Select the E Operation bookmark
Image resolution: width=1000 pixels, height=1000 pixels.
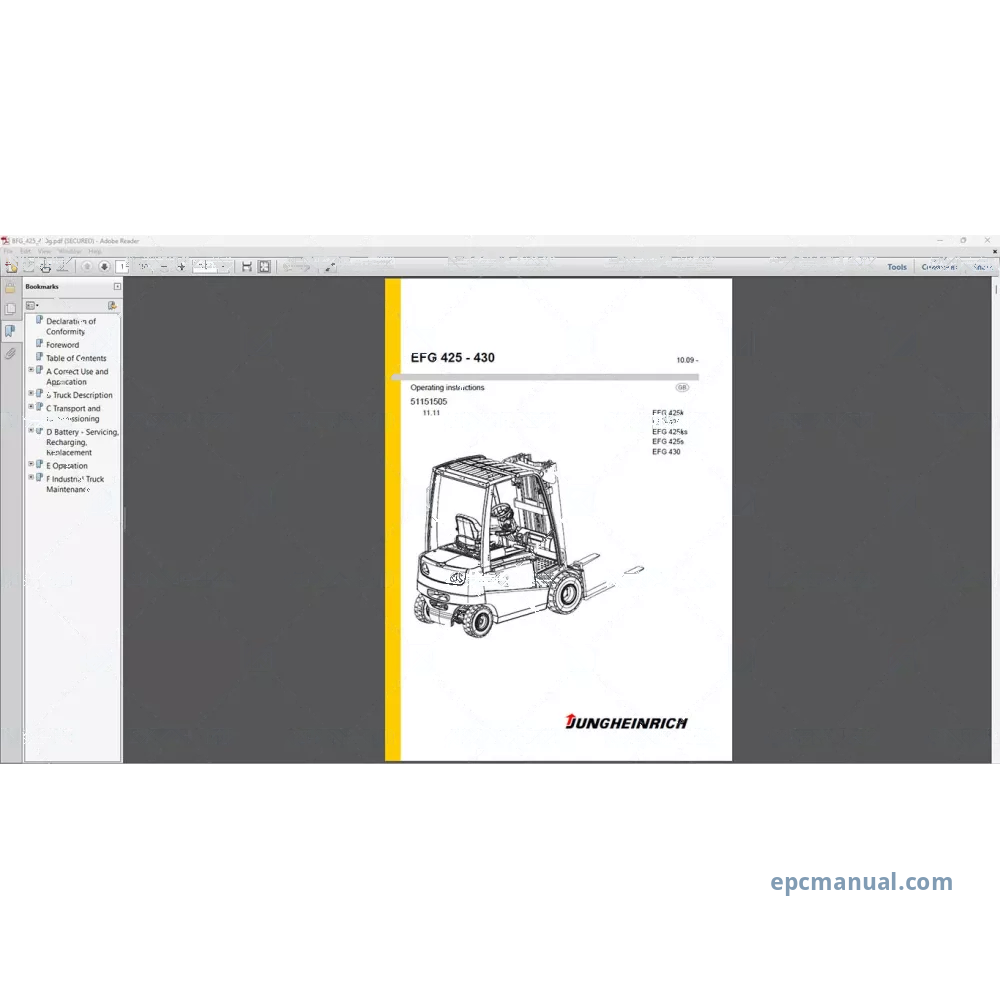[67, 466]
